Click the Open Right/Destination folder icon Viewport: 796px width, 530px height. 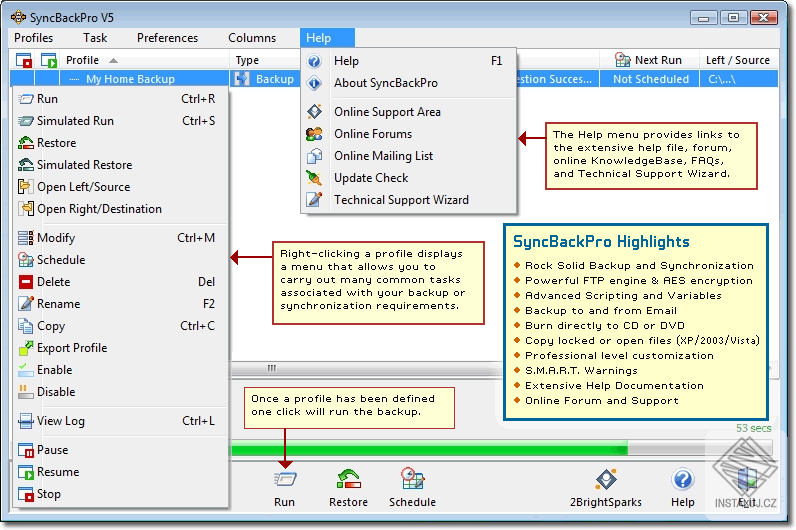pos(25,209)
